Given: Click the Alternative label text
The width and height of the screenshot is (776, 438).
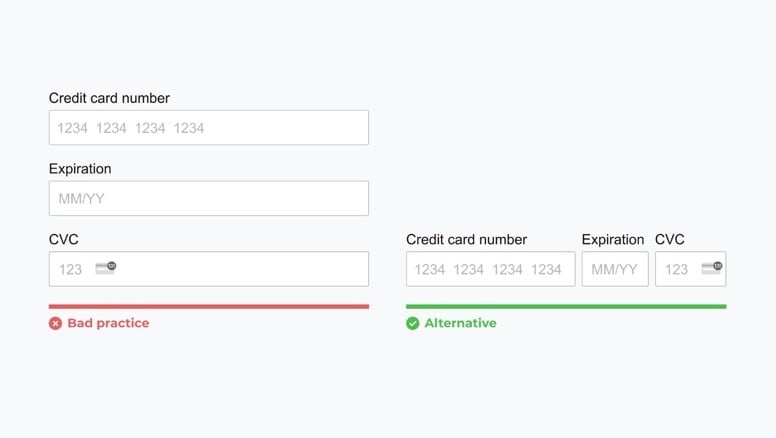Looking at the screenshot, I should point(460,323).
